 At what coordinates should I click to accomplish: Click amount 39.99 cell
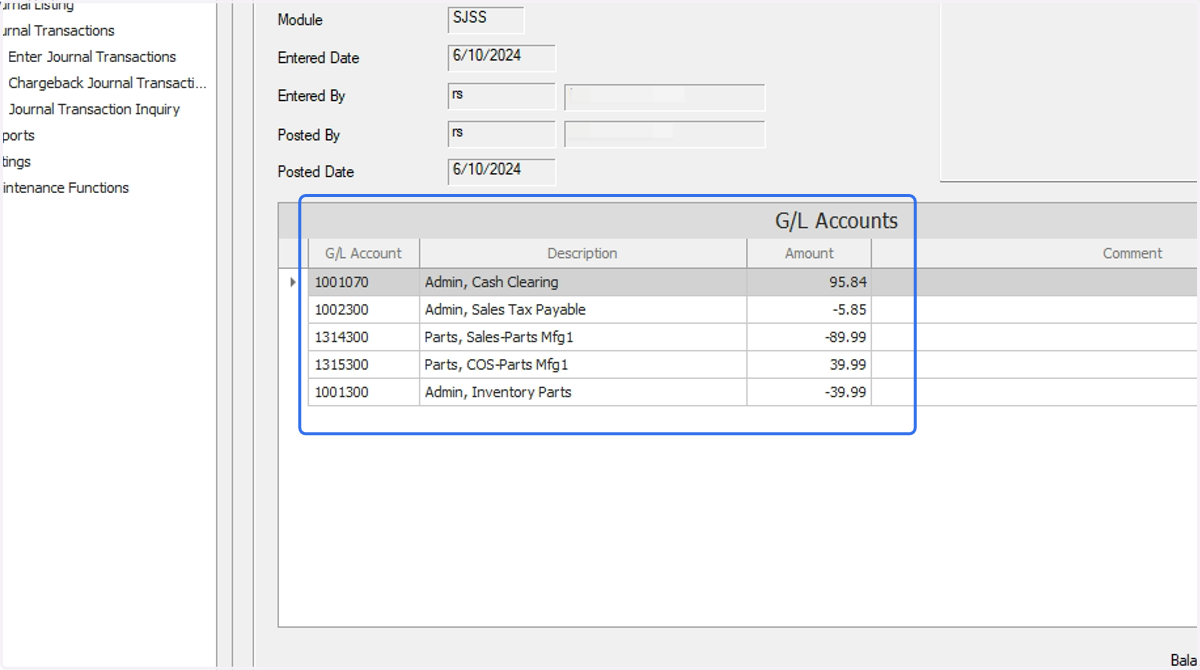click(809, 365)
